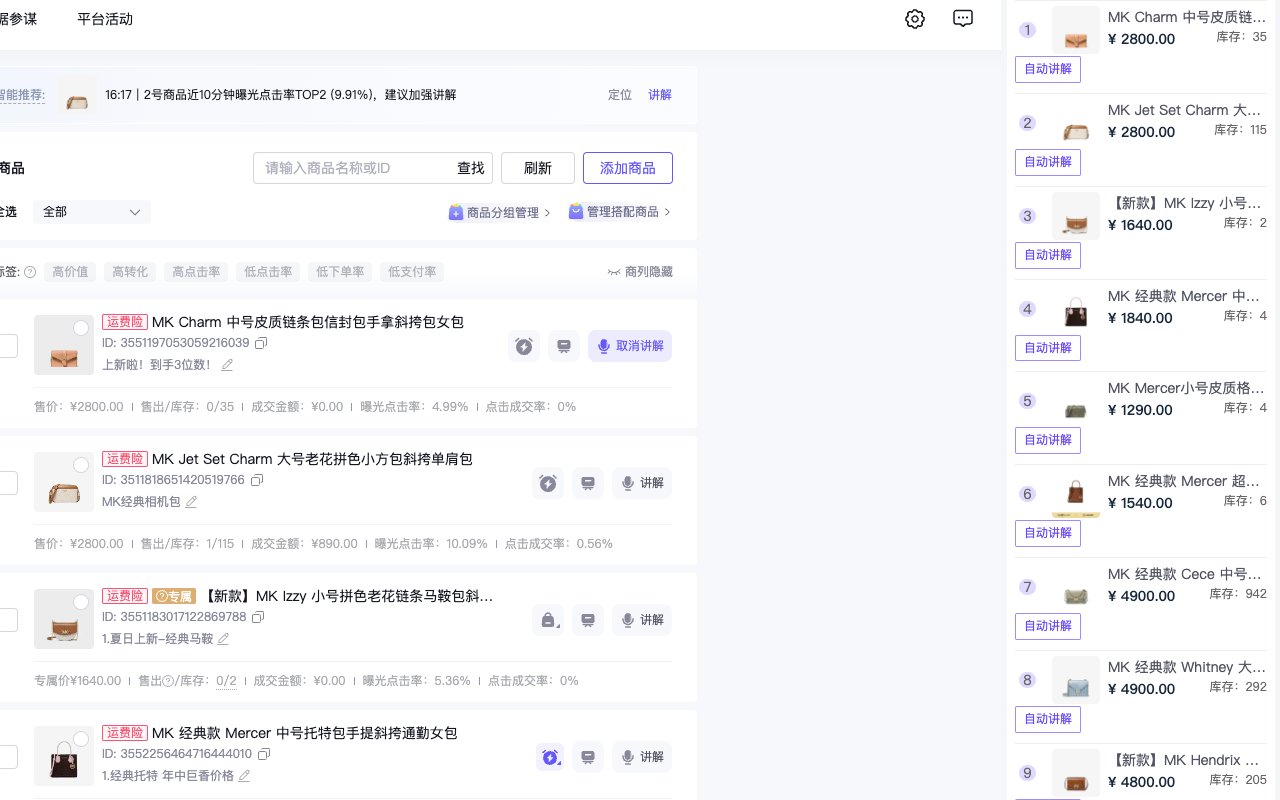Viewport: 1280px width, 800px height.
Task: Click 自动讲解 for sidebar item 8
Action: tap(1048, 719)
